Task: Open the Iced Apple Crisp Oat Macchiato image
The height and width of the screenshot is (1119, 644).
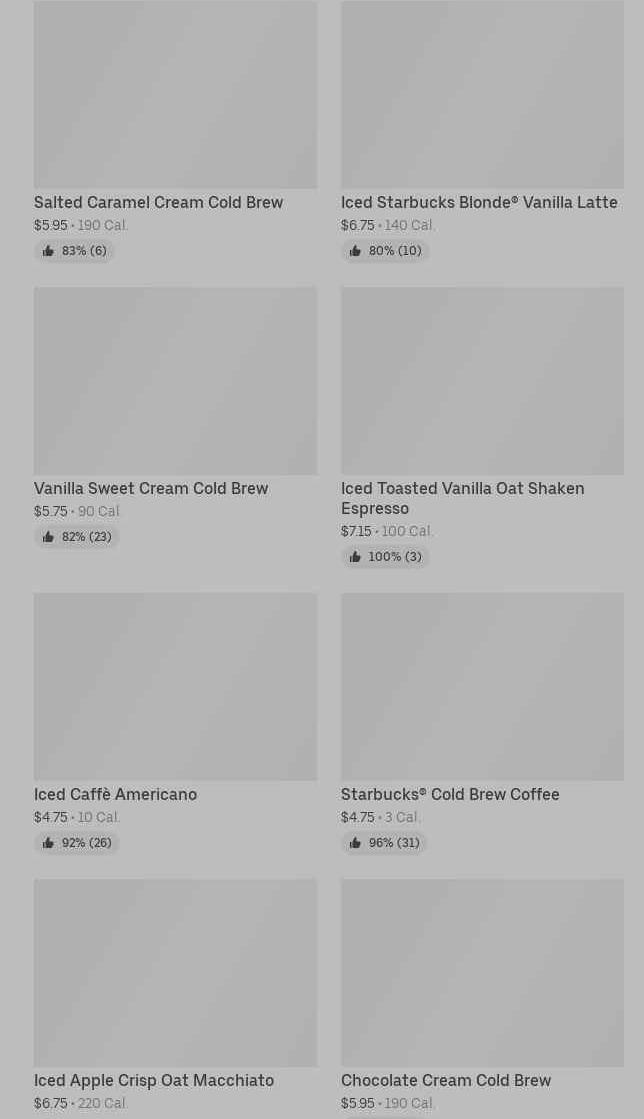Action: click(175, 973)
